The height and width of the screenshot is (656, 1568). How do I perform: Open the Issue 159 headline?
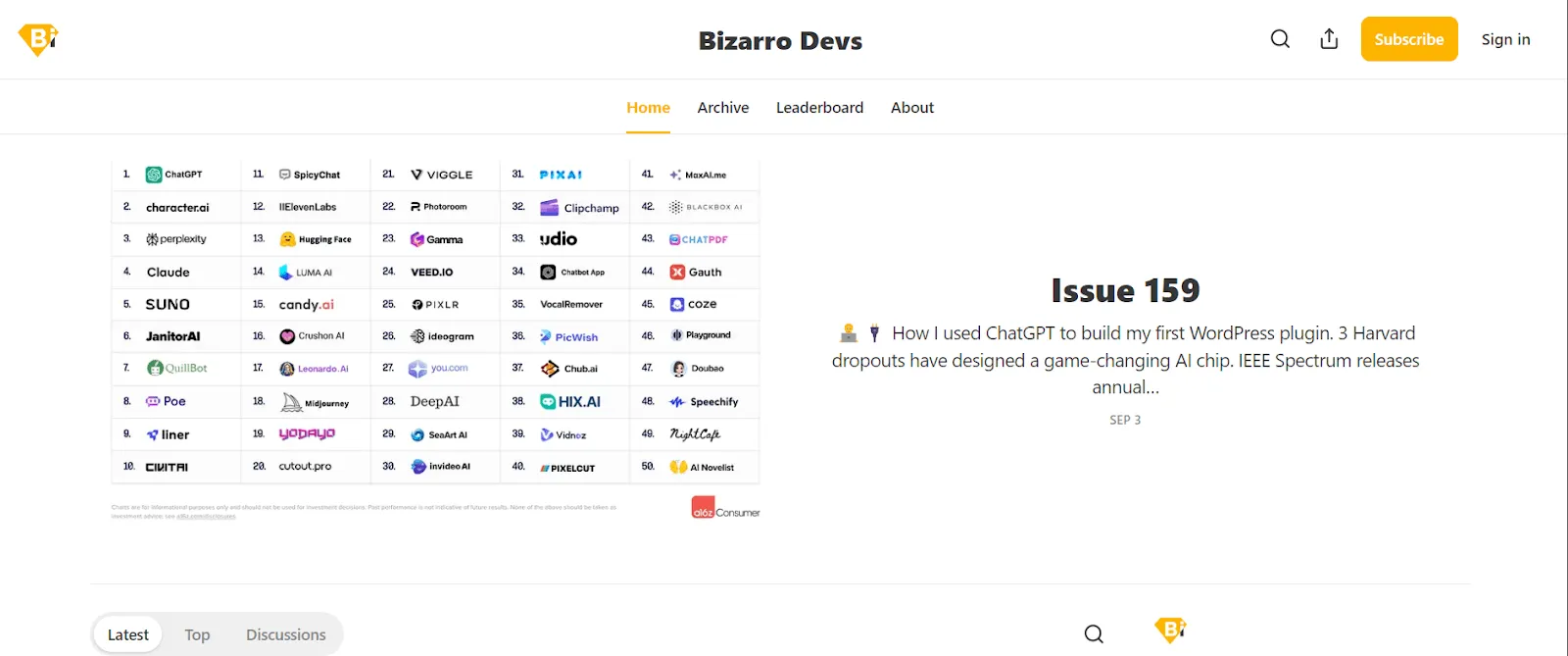coord(1125,290)
